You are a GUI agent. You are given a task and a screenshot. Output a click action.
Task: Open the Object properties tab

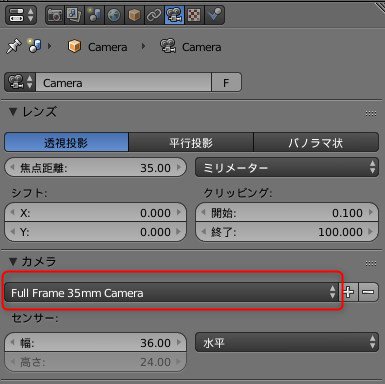tap(134, 15)
